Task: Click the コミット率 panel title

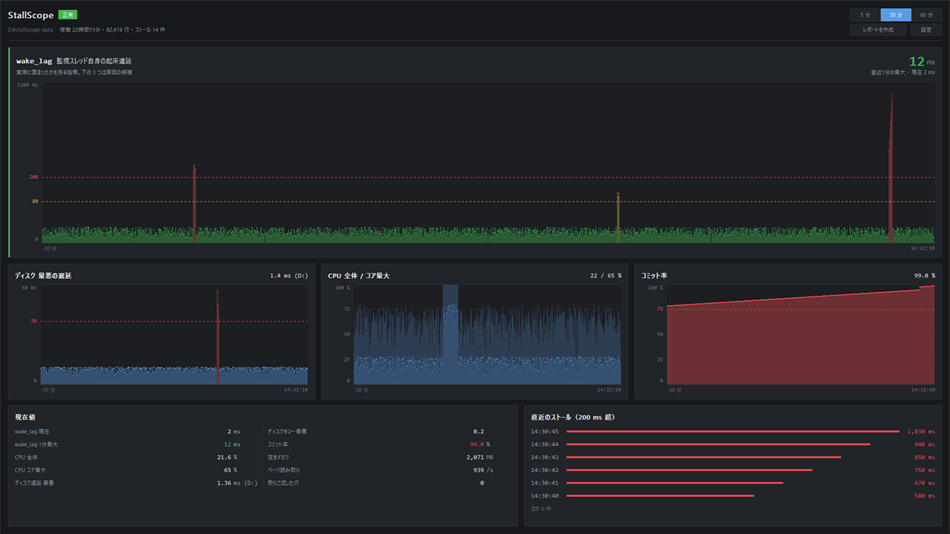Action: [x=654, y=275]
